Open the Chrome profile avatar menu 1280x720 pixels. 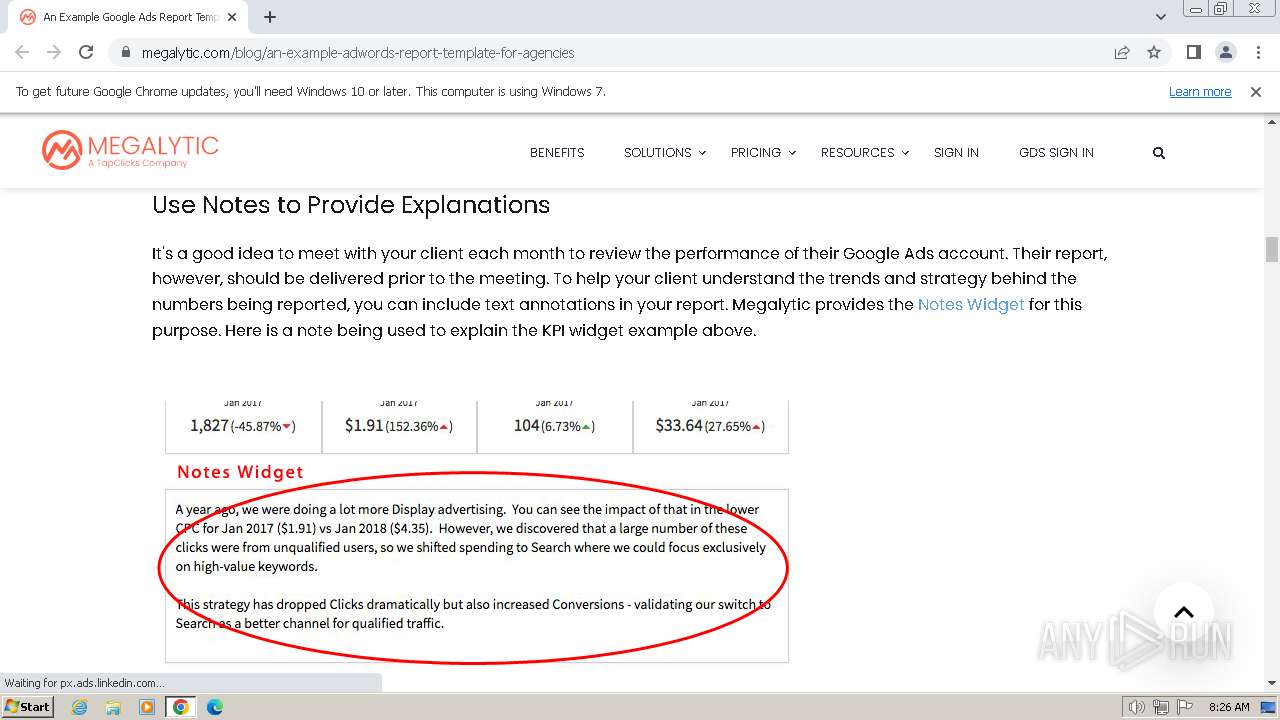[x=1225, y=52]
